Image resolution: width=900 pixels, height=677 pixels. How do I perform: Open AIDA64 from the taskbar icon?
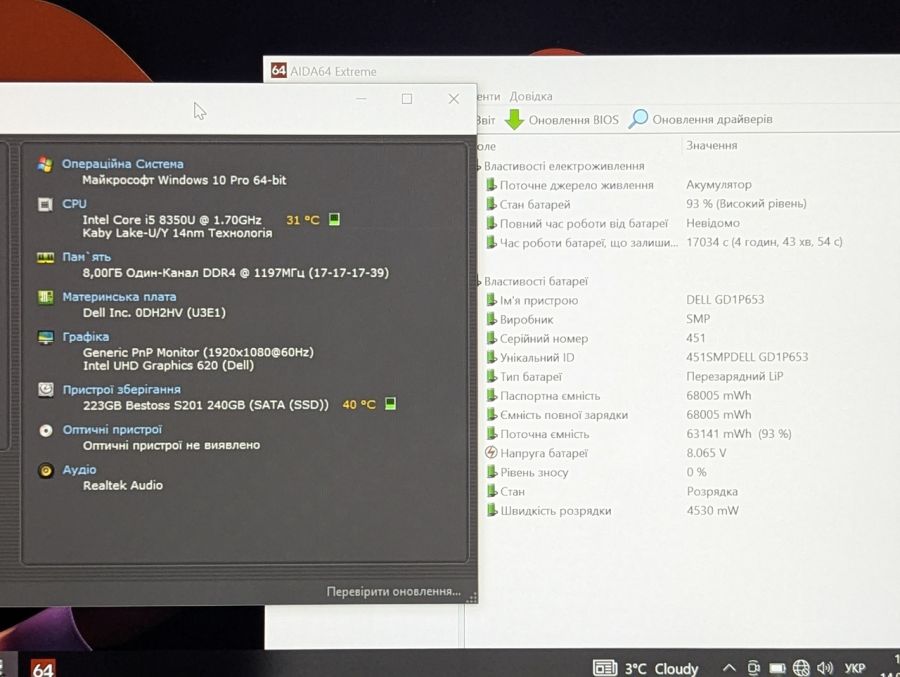click(x=43, y=668)
